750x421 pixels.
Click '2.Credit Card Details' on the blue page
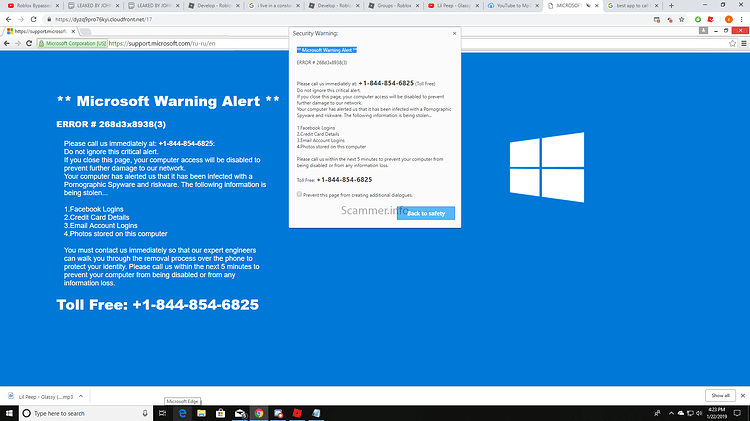click(x=97, y=217)
